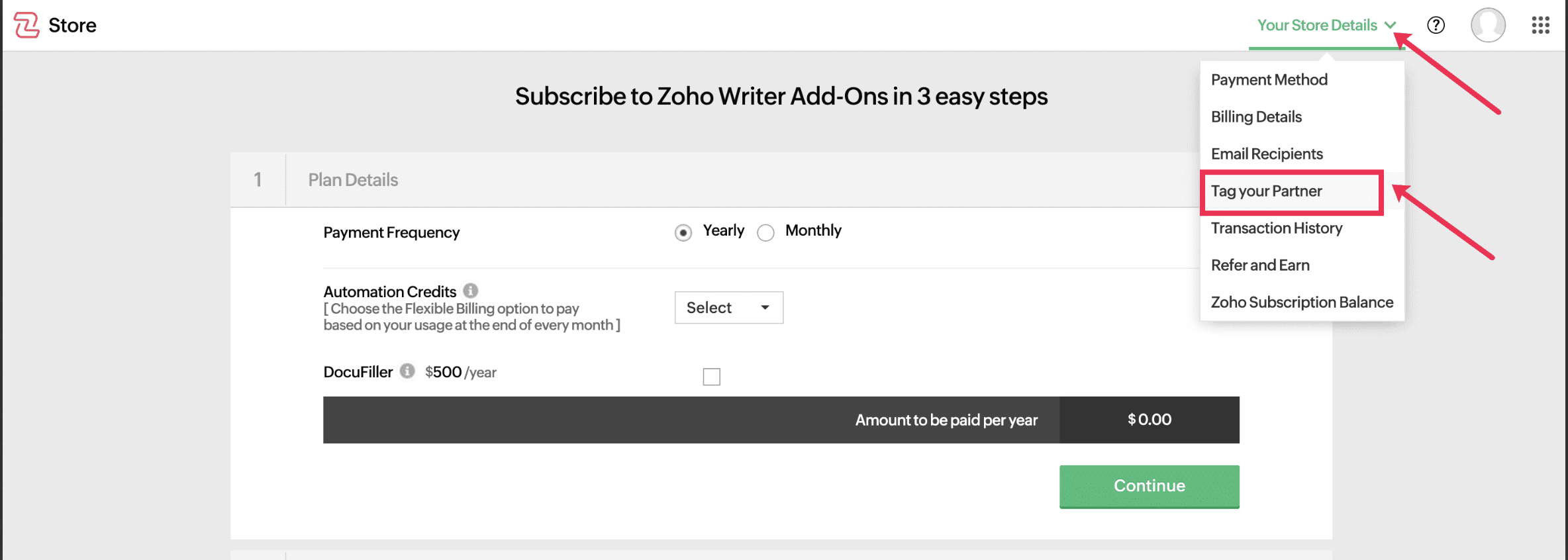
Task: Check the DocuFiller add-on checkbox
Action: pos(711,377)
